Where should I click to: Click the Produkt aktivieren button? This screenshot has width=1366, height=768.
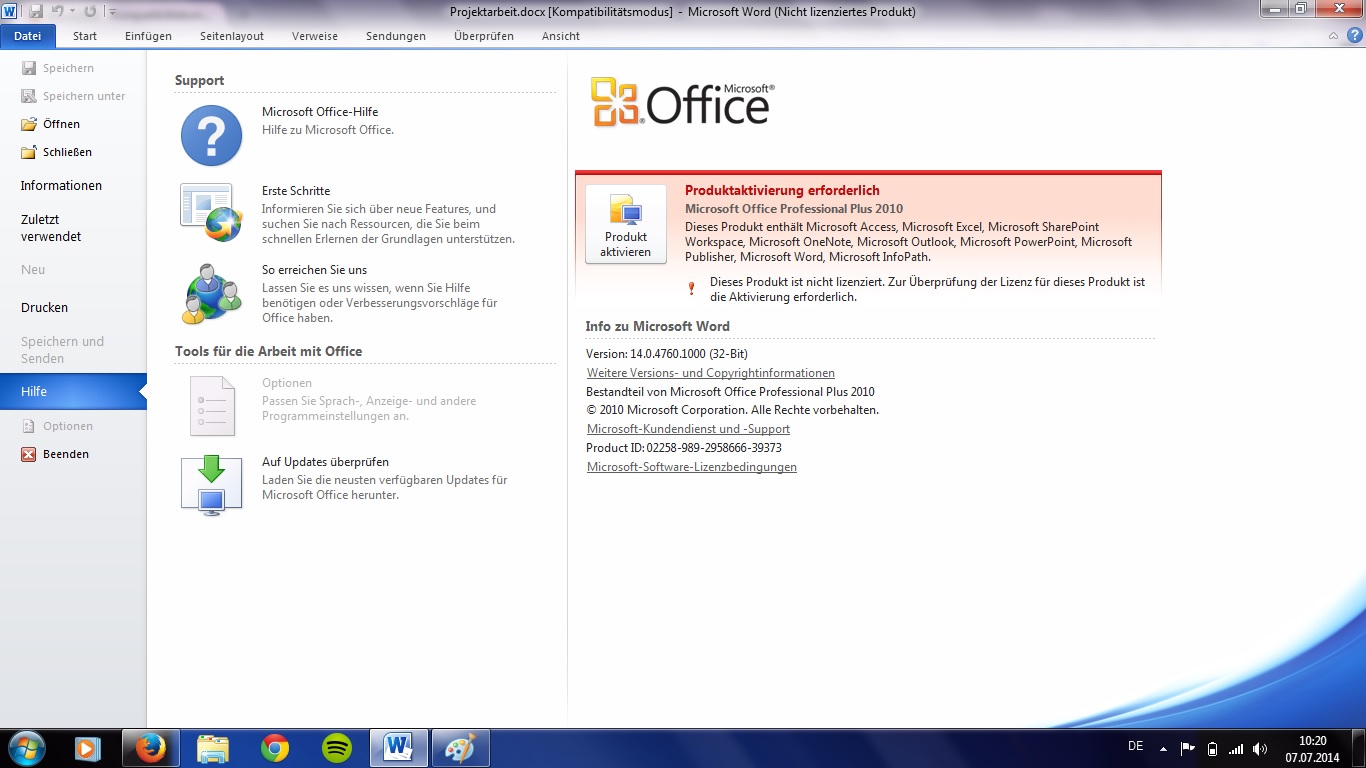626,224
